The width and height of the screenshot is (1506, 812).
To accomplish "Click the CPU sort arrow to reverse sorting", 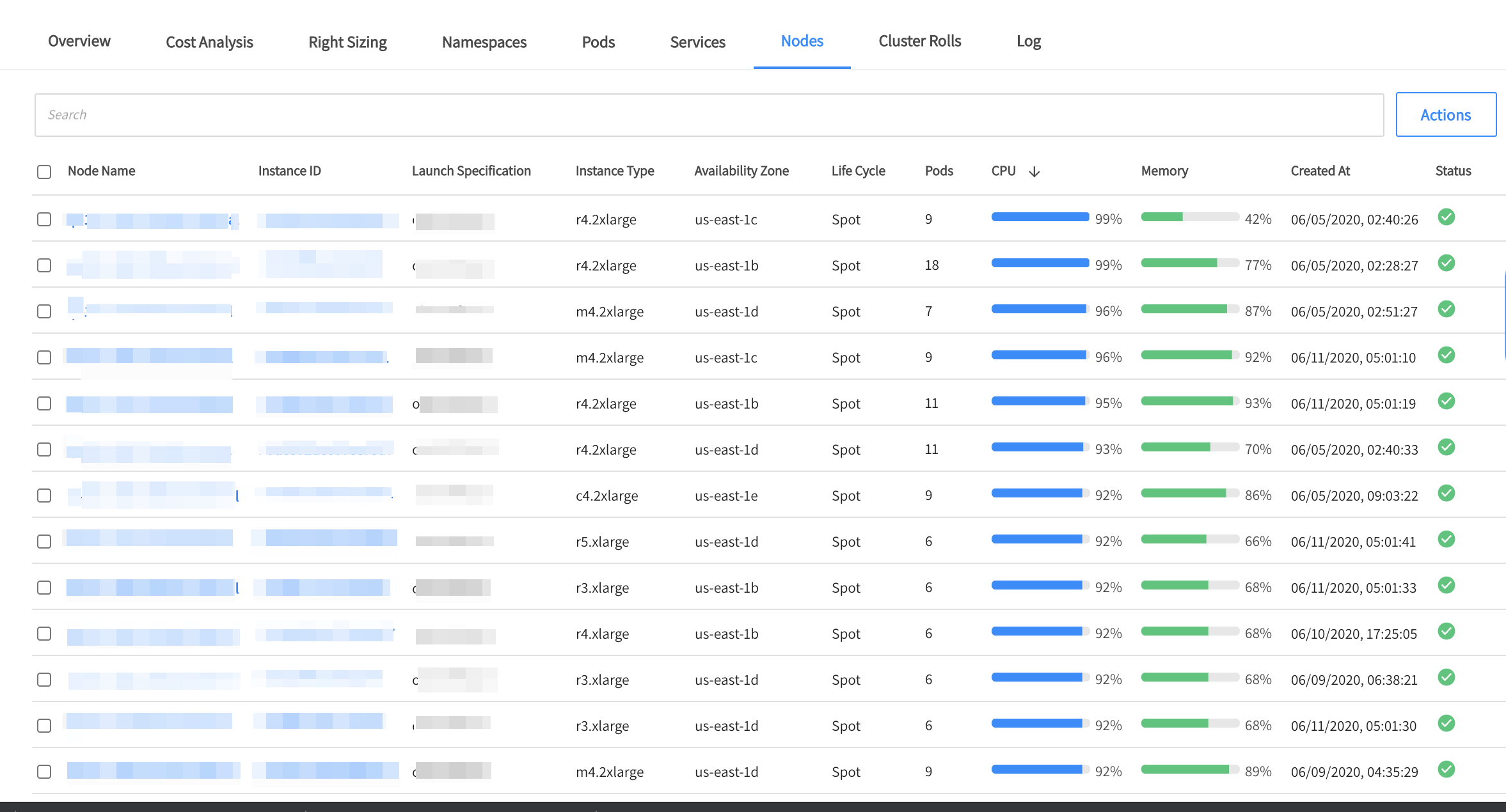I will click(x=1035, y=171).
